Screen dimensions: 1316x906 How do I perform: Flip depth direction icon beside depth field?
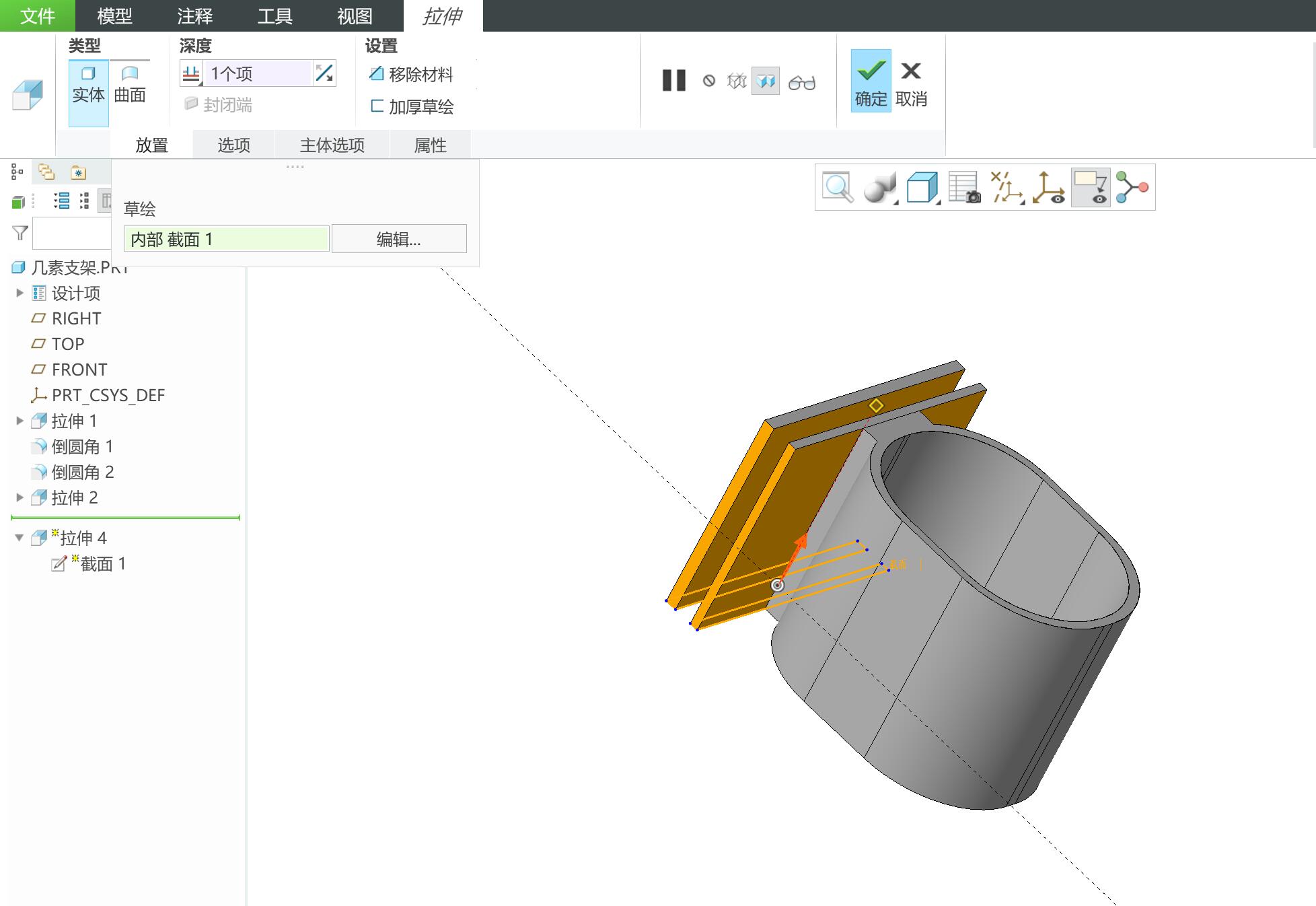click(x=324, y=73)
